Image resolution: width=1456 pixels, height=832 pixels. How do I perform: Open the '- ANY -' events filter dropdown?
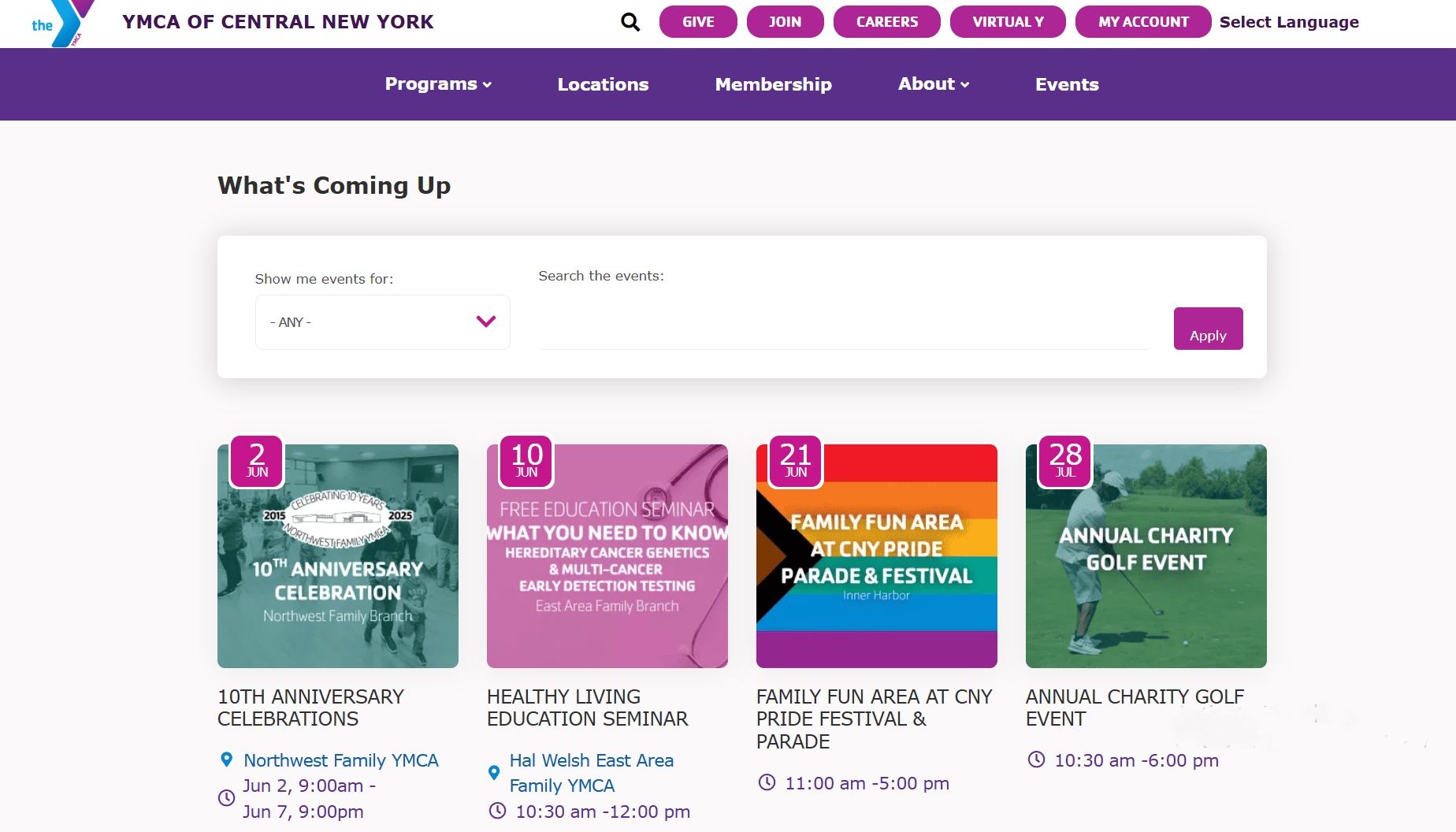[x=383, y=322]
